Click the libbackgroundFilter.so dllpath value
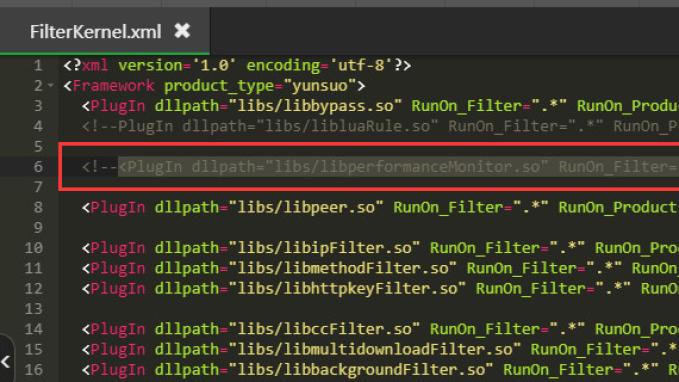Image resolution: width=679 pixels, height=382 pixels. [x=361, y=370]
